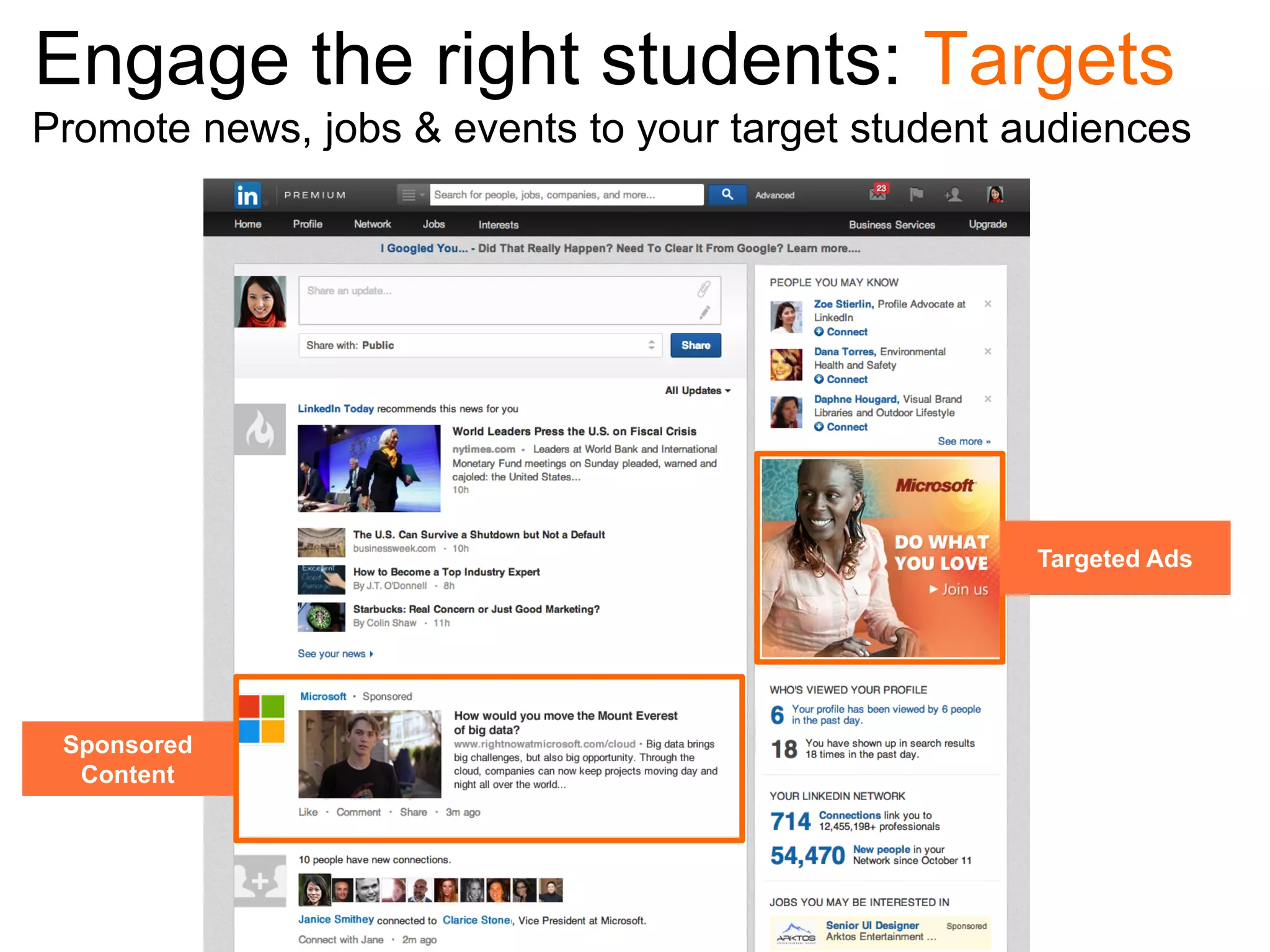This screenshot has width=1270, height=952.
Task: Dismiss Dana Torres suggestion with X
Action: (988, 351)
